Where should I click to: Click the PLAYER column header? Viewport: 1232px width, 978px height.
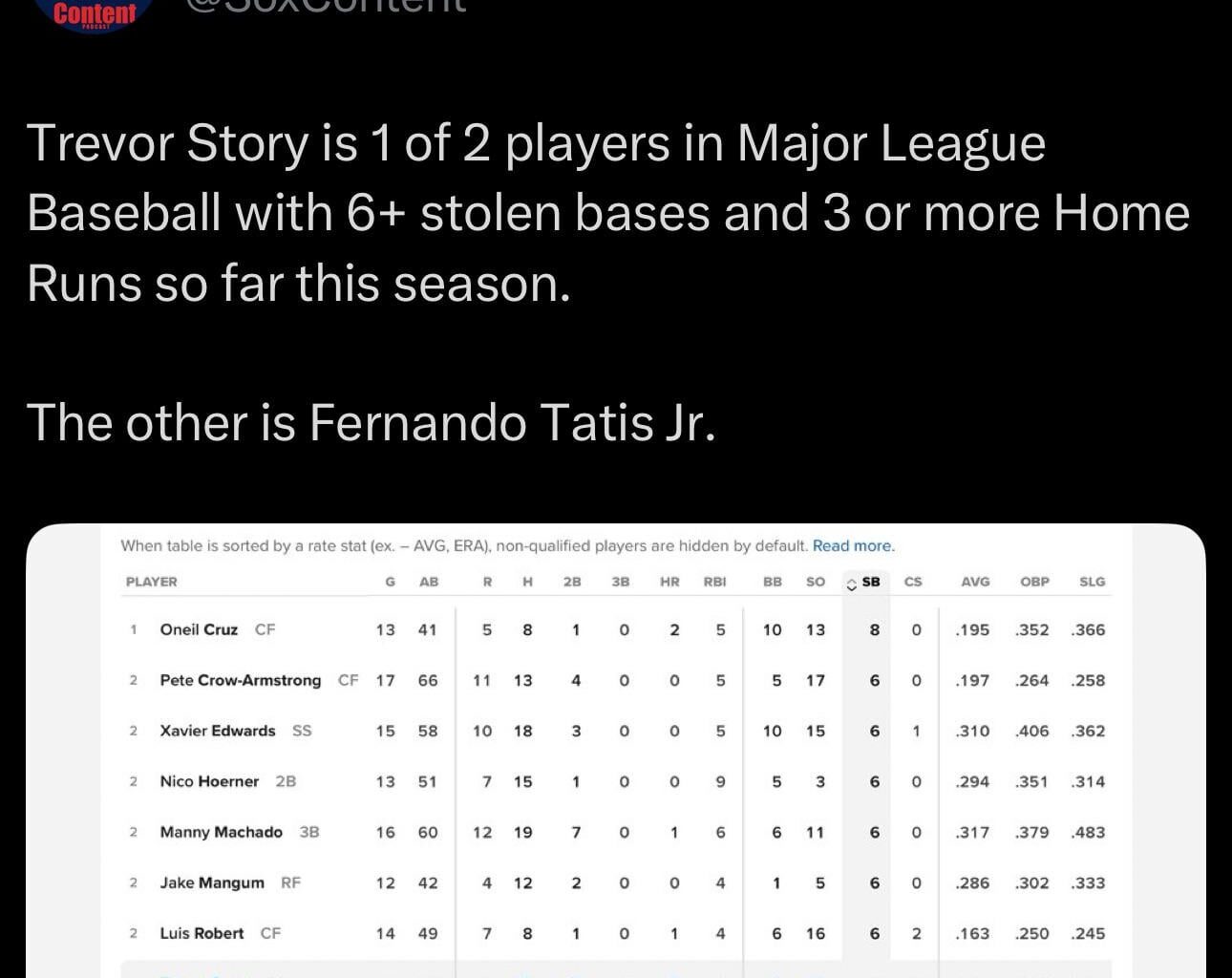(x=153, y=582)
